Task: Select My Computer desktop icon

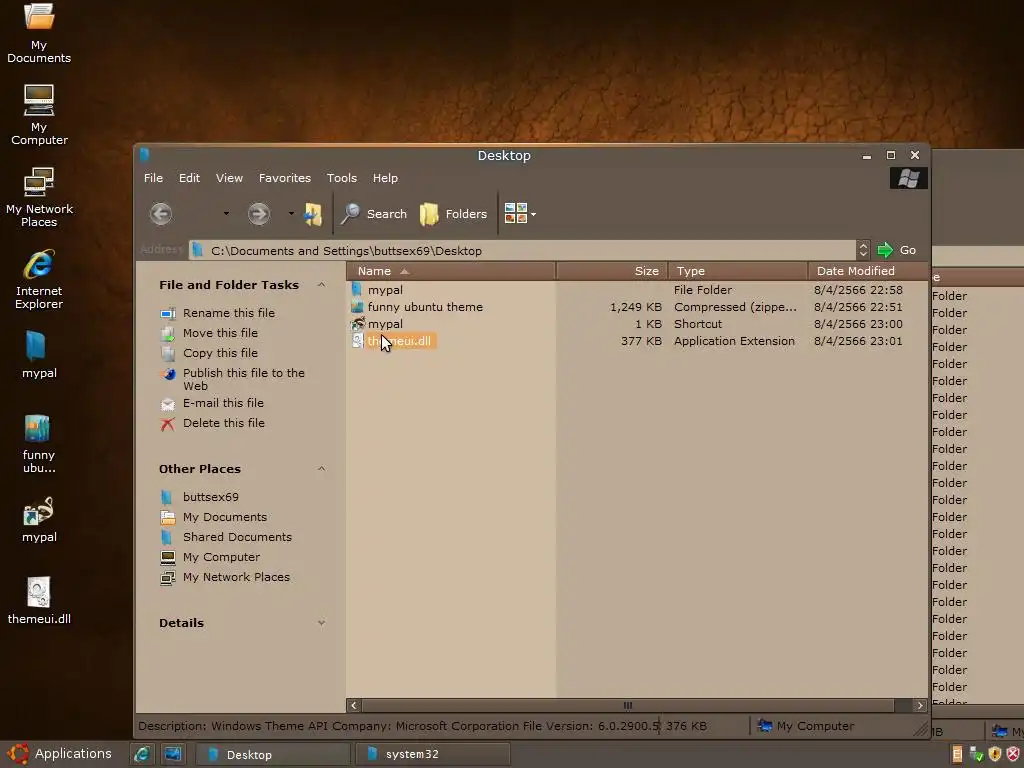Action: point(39,115)
